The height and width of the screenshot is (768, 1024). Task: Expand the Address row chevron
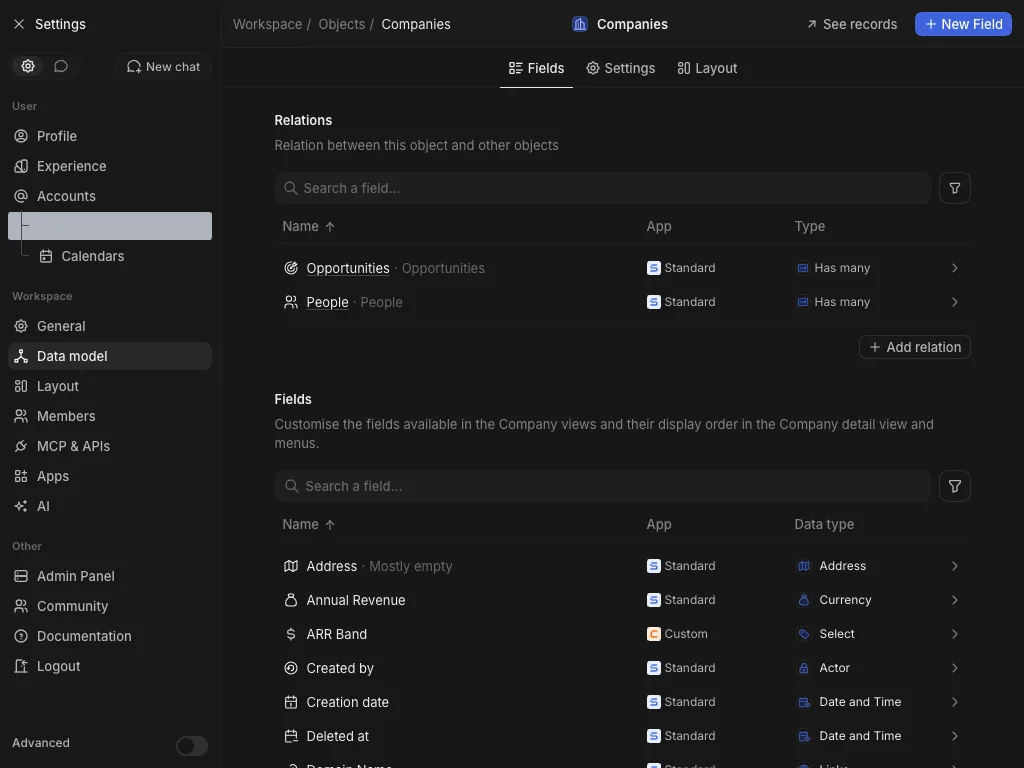click(955, 566)
